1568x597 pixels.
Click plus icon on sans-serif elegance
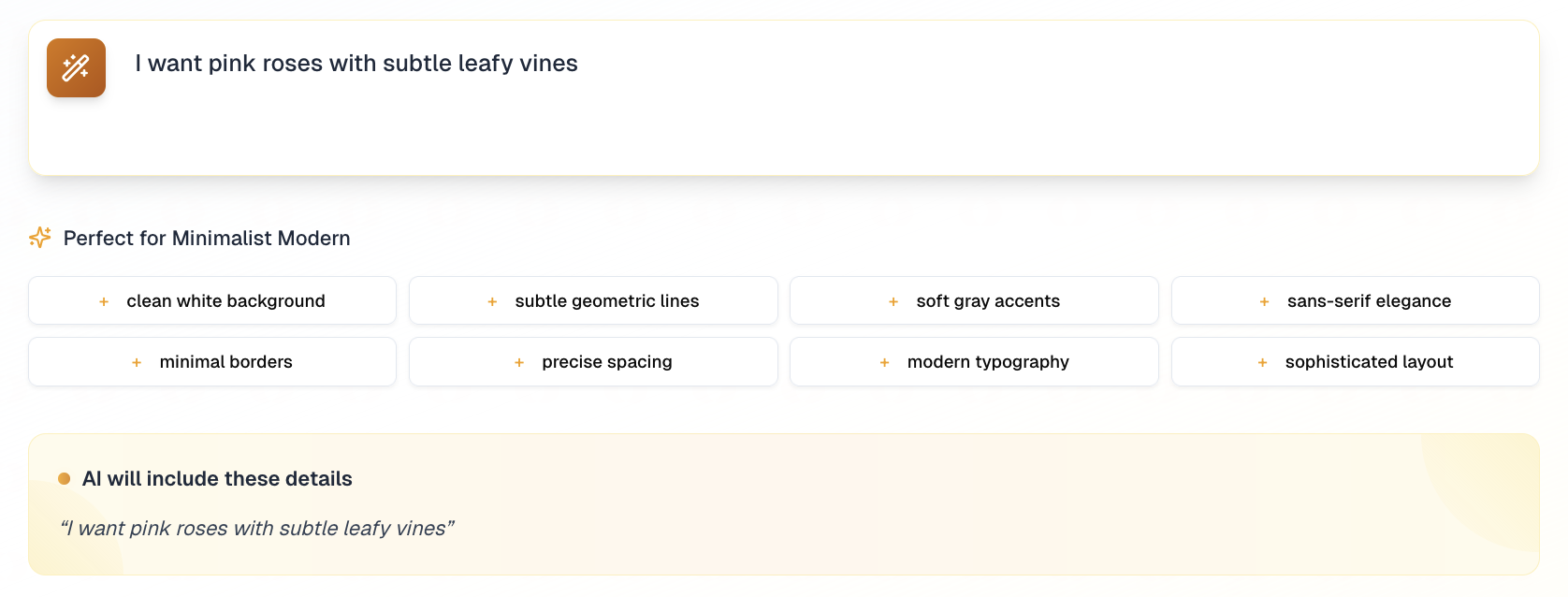tap(1264, 301)
